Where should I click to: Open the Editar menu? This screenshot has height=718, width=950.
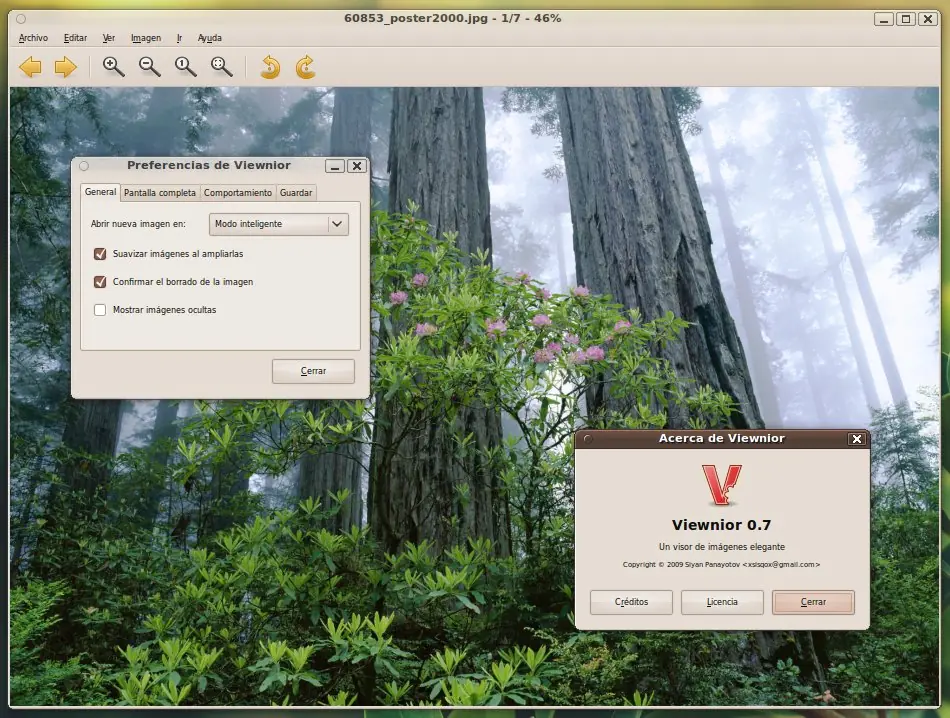(75, 38)
